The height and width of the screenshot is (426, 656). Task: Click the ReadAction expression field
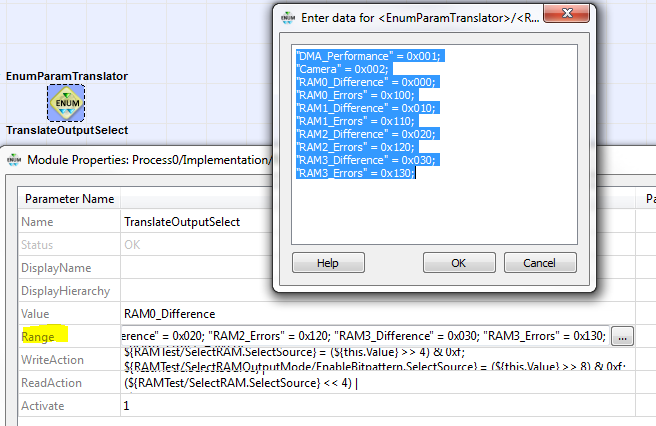377,383
